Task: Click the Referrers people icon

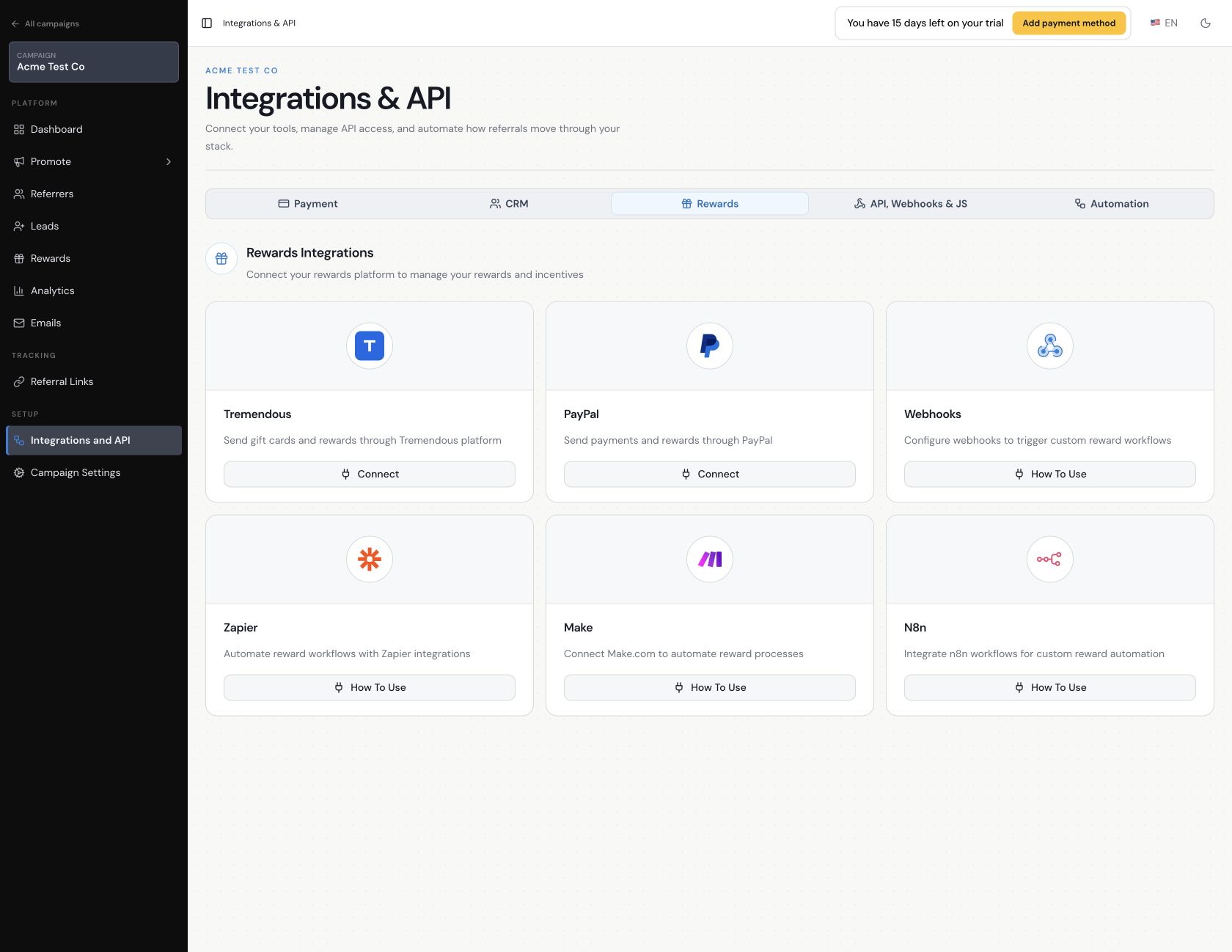Action: coord(19,194)
